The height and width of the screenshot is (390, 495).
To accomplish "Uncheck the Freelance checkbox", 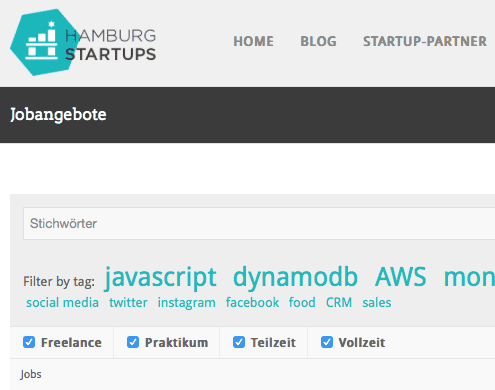I will click(29, 342).
